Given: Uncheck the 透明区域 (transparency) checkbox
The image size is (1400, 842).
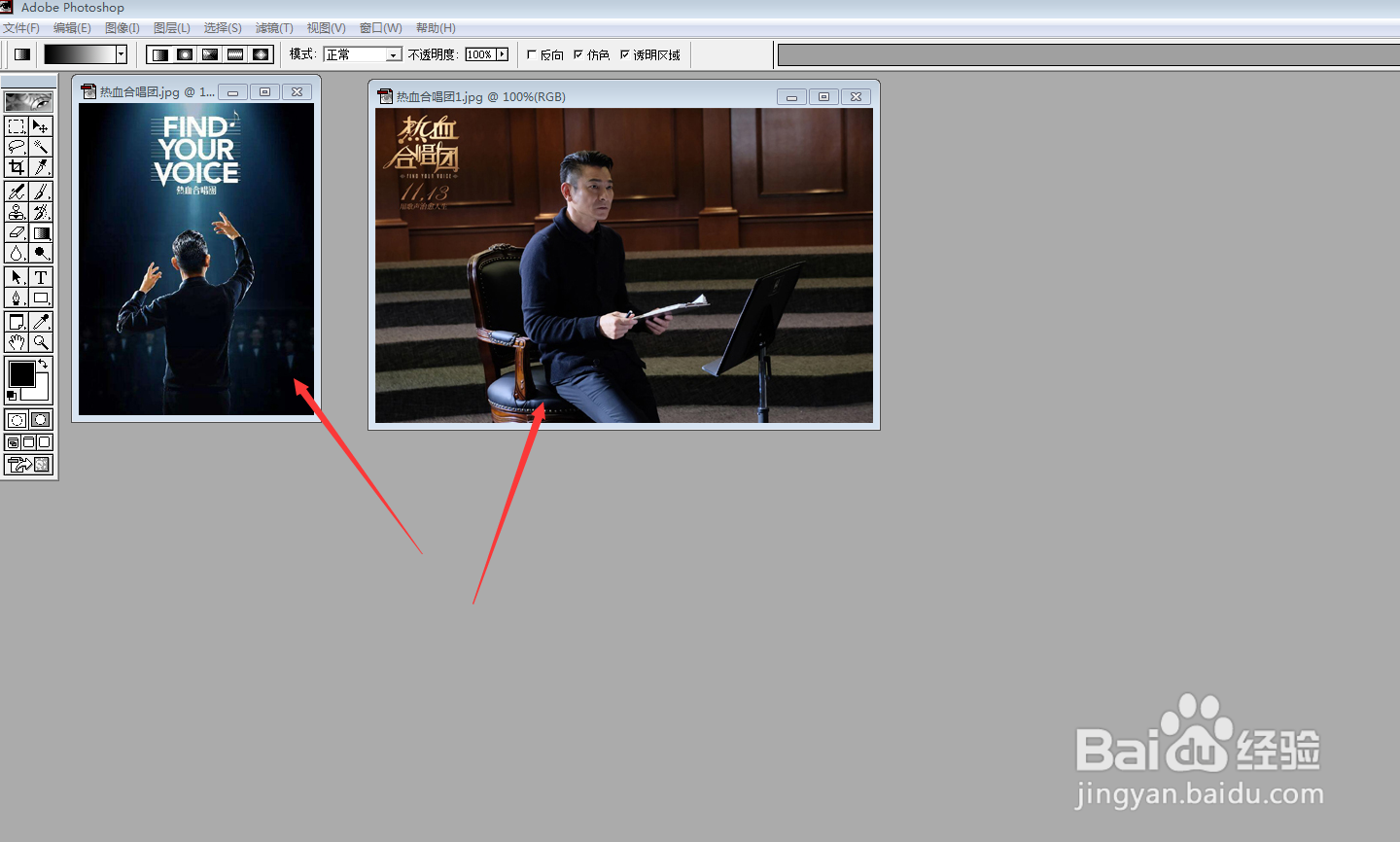Looking at the screenshot, I should (625, 54).
